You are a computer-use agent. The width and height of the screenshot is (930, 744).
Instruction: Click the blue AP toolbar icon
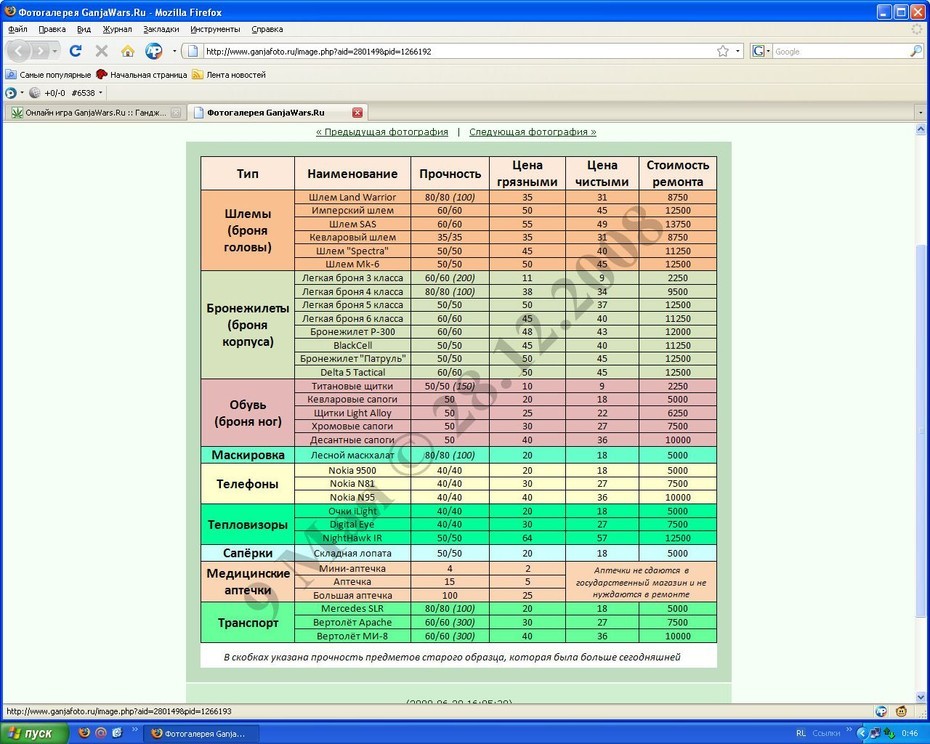tap(154, 51)
